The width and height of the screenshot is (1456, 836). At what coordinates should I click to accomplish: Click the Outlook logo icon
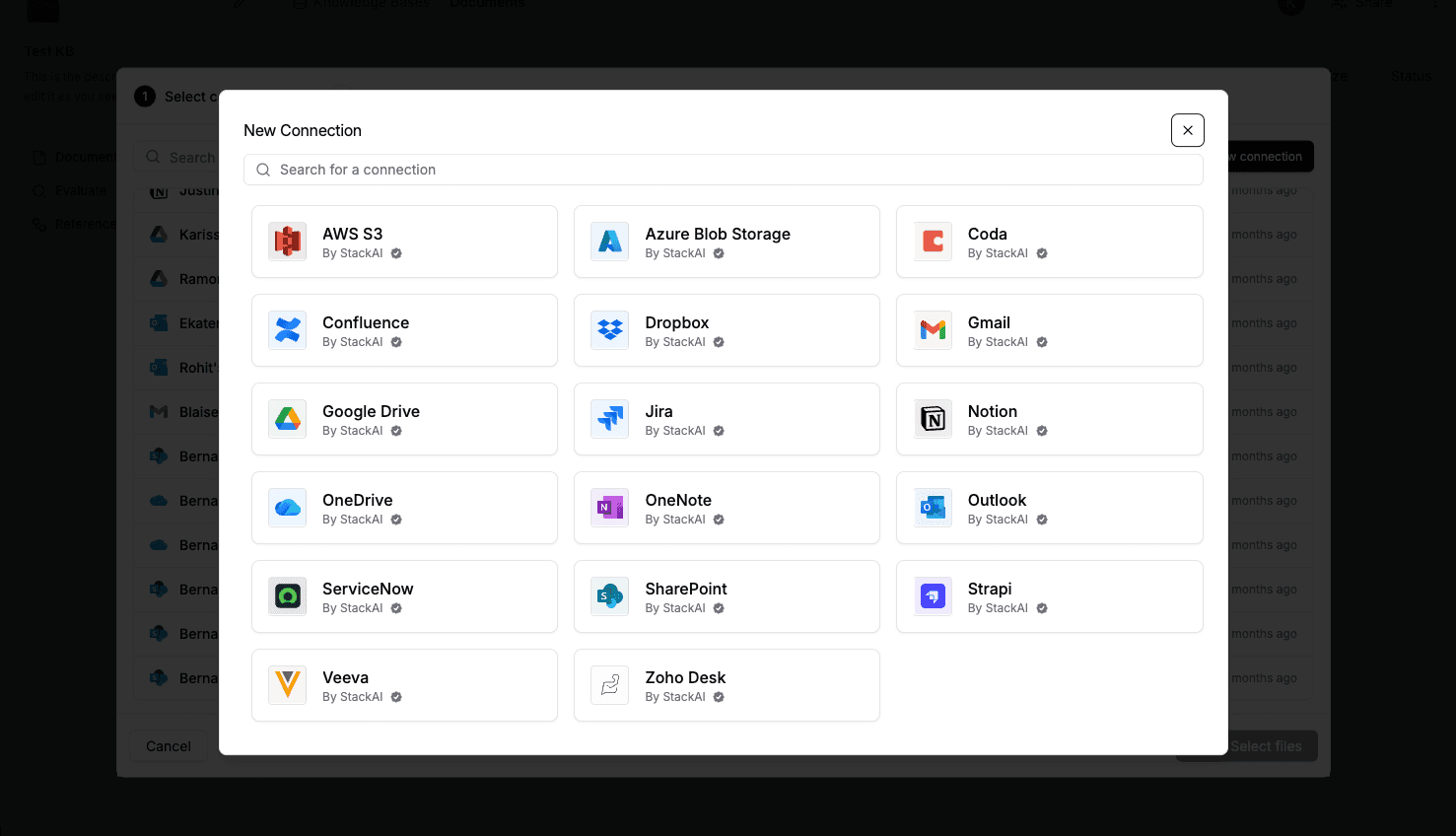tap(933, 508)
